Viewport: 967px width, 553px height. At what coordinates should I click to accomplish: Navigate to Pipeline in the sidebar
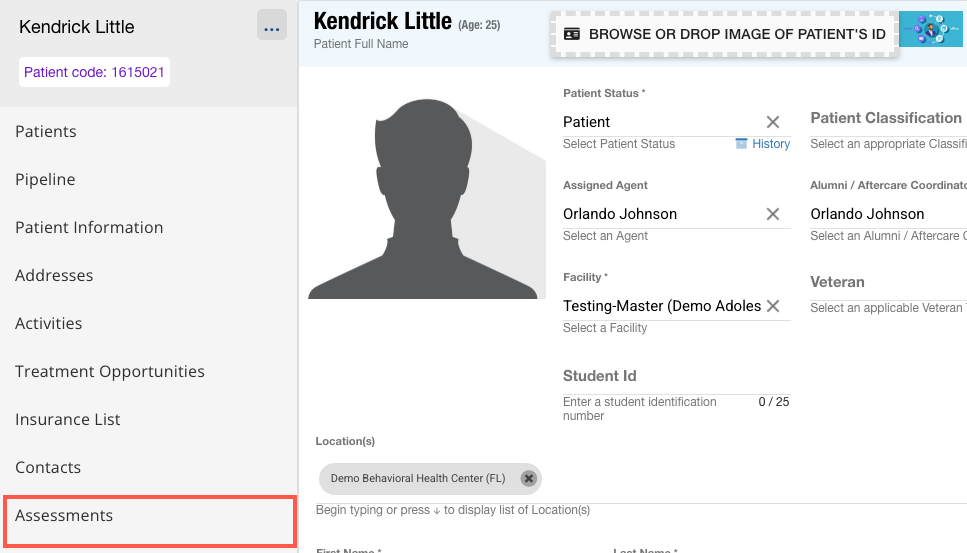[45, 180]
